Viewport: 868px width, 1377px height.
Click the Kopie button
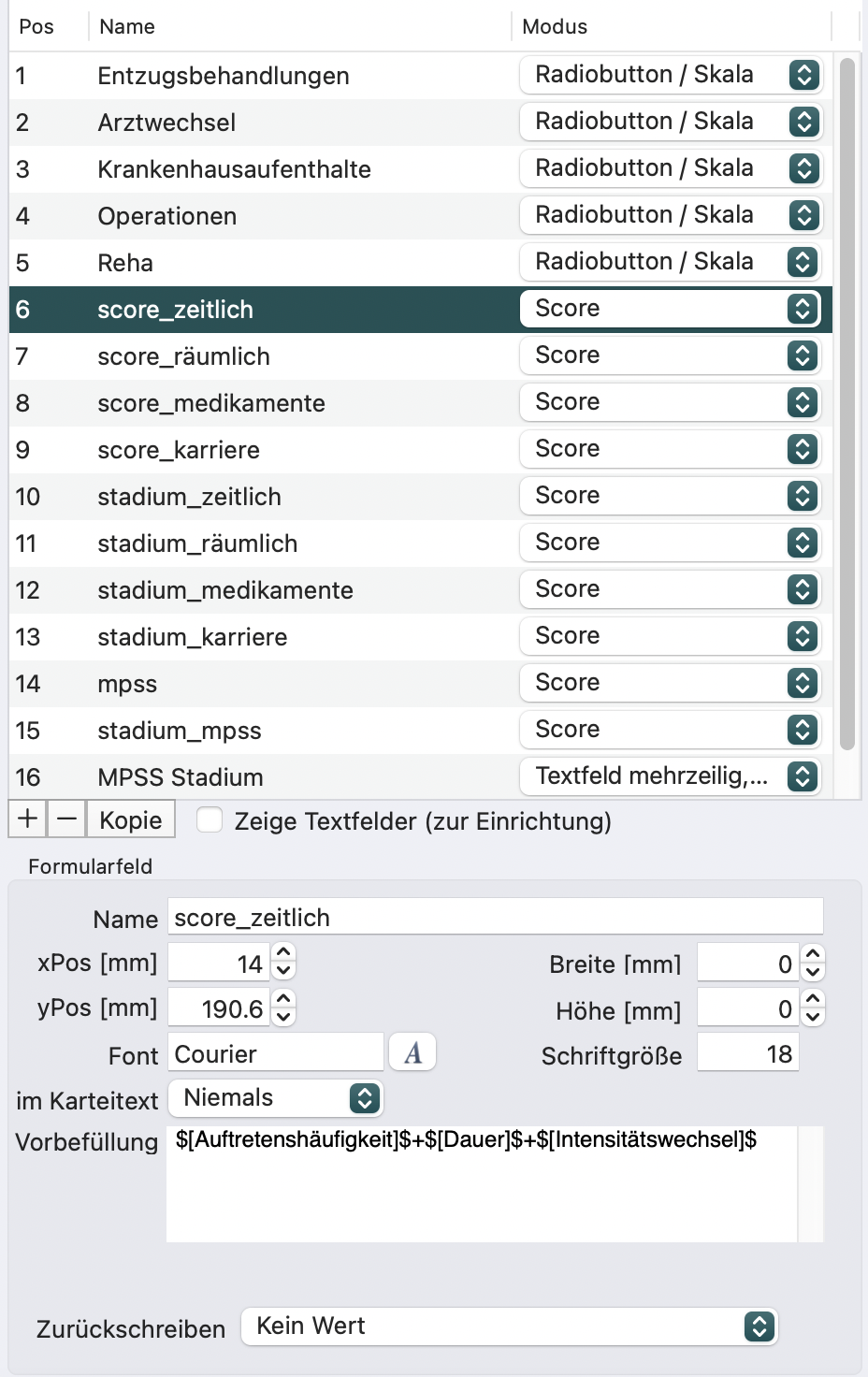point(131,819)
